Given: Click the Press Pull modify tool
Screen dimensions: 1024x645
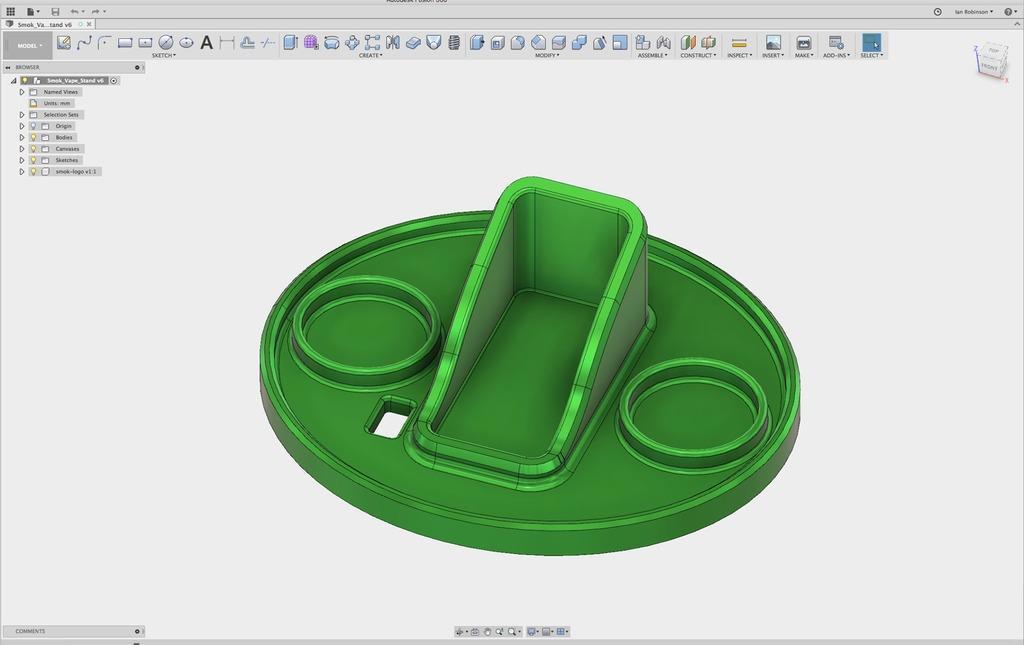Looking at the screenshot, I should (477, 42).
